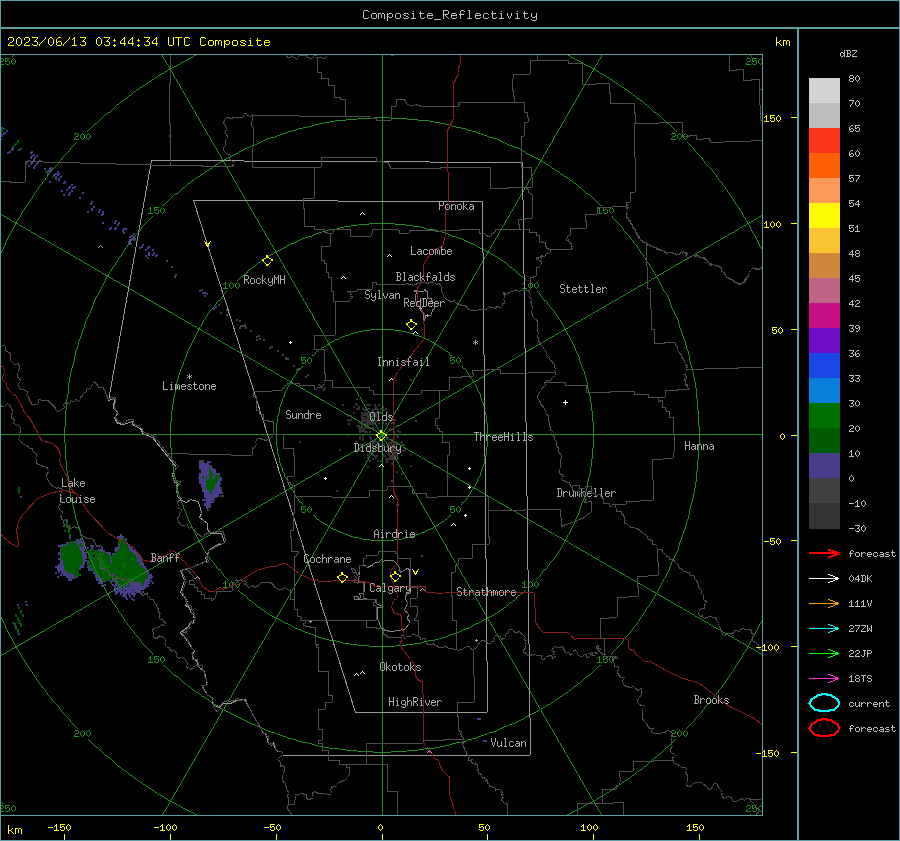Click the Stettler map label
This screenshot has width=900, height=841.
(x=583, y=289)
